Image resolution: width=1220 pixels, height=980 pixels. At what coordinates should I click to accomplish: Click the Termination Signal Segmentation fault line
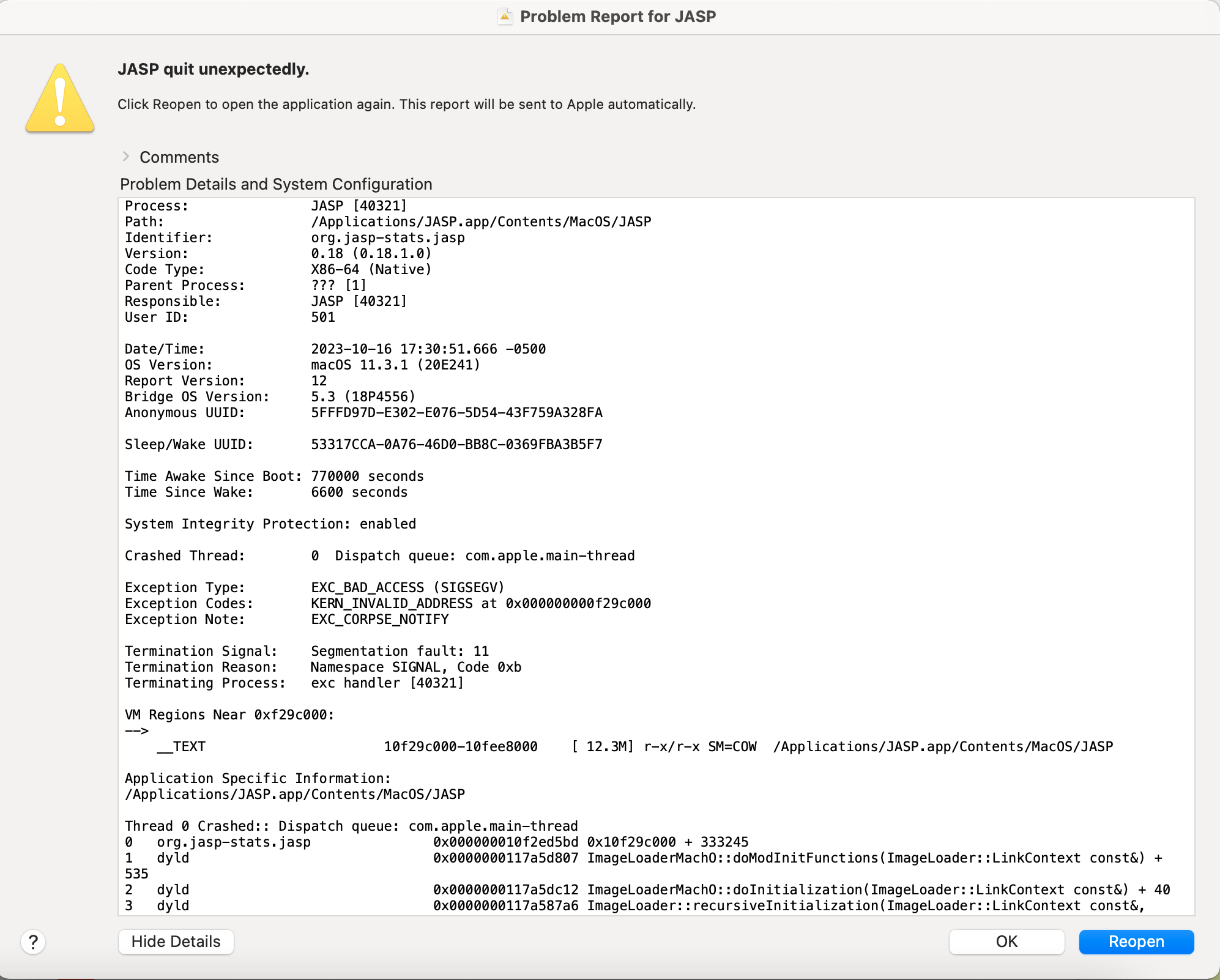[x=306, y=651]
